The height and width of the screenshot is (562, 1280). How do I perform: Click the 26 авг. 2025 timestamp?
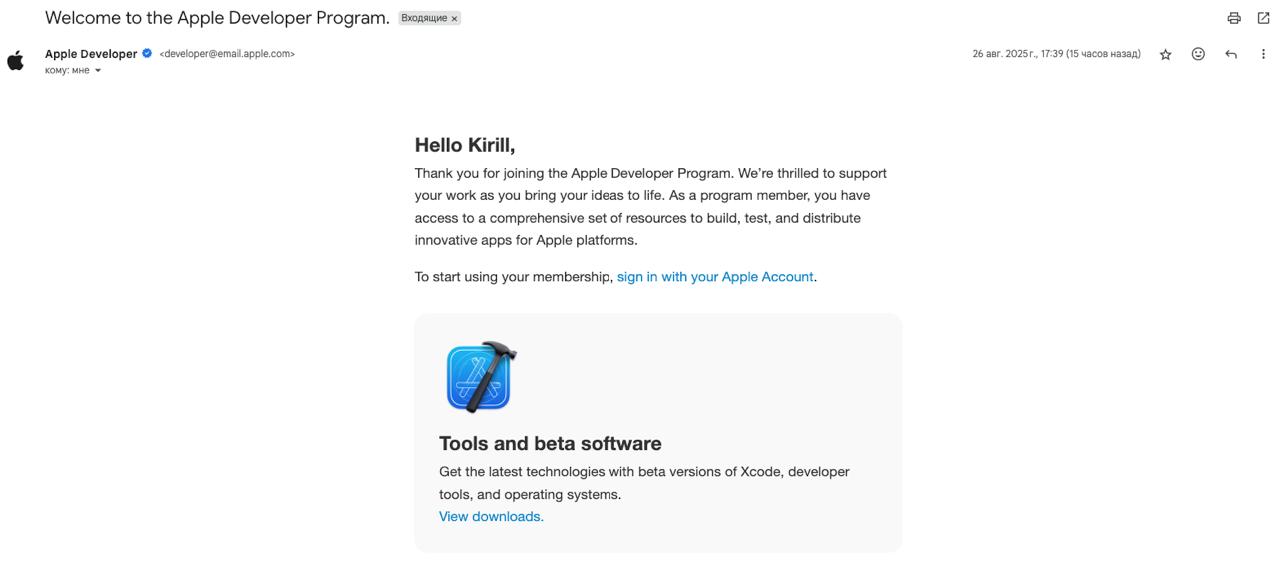1056,54
